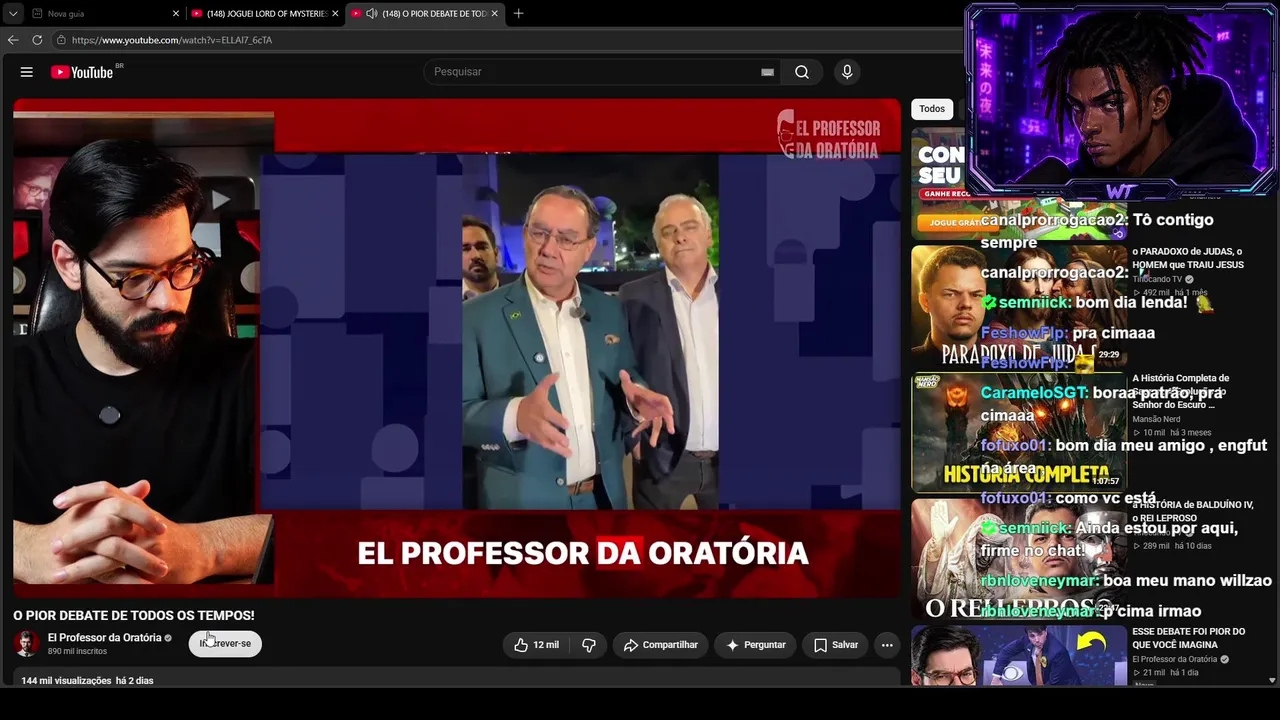Open the on-screen keyboard in search box
The width and height of the screenshot is (1280, 720).
click(767, 72)
